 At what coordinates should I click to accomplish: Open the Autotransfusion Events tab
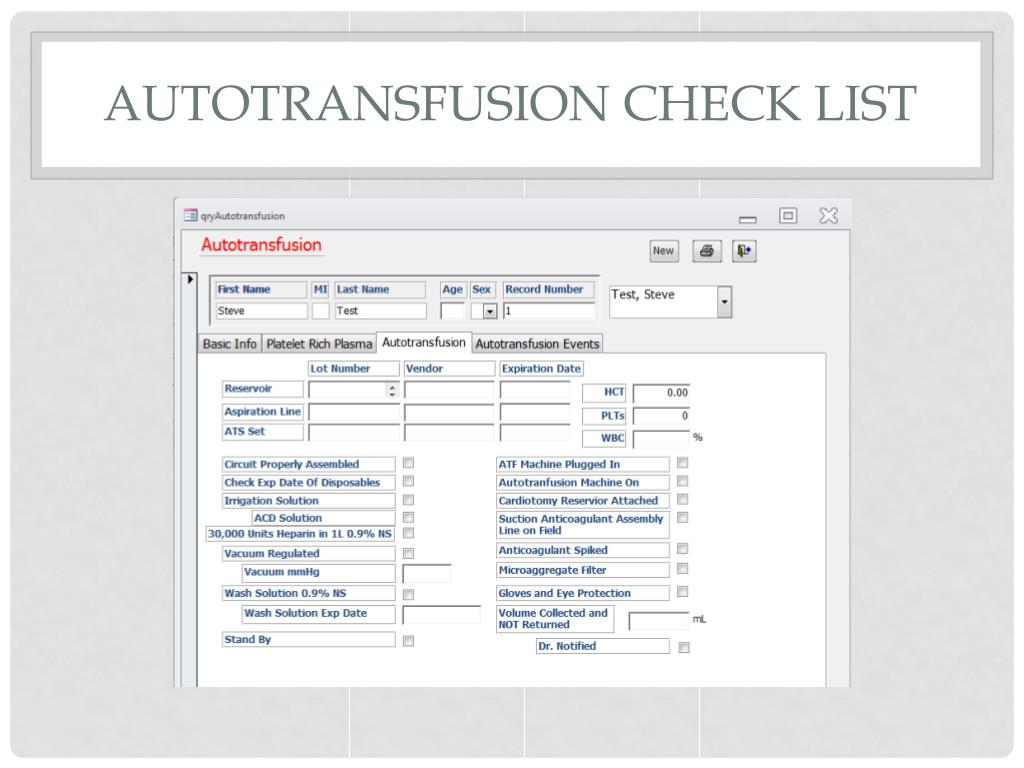[537, 344]
